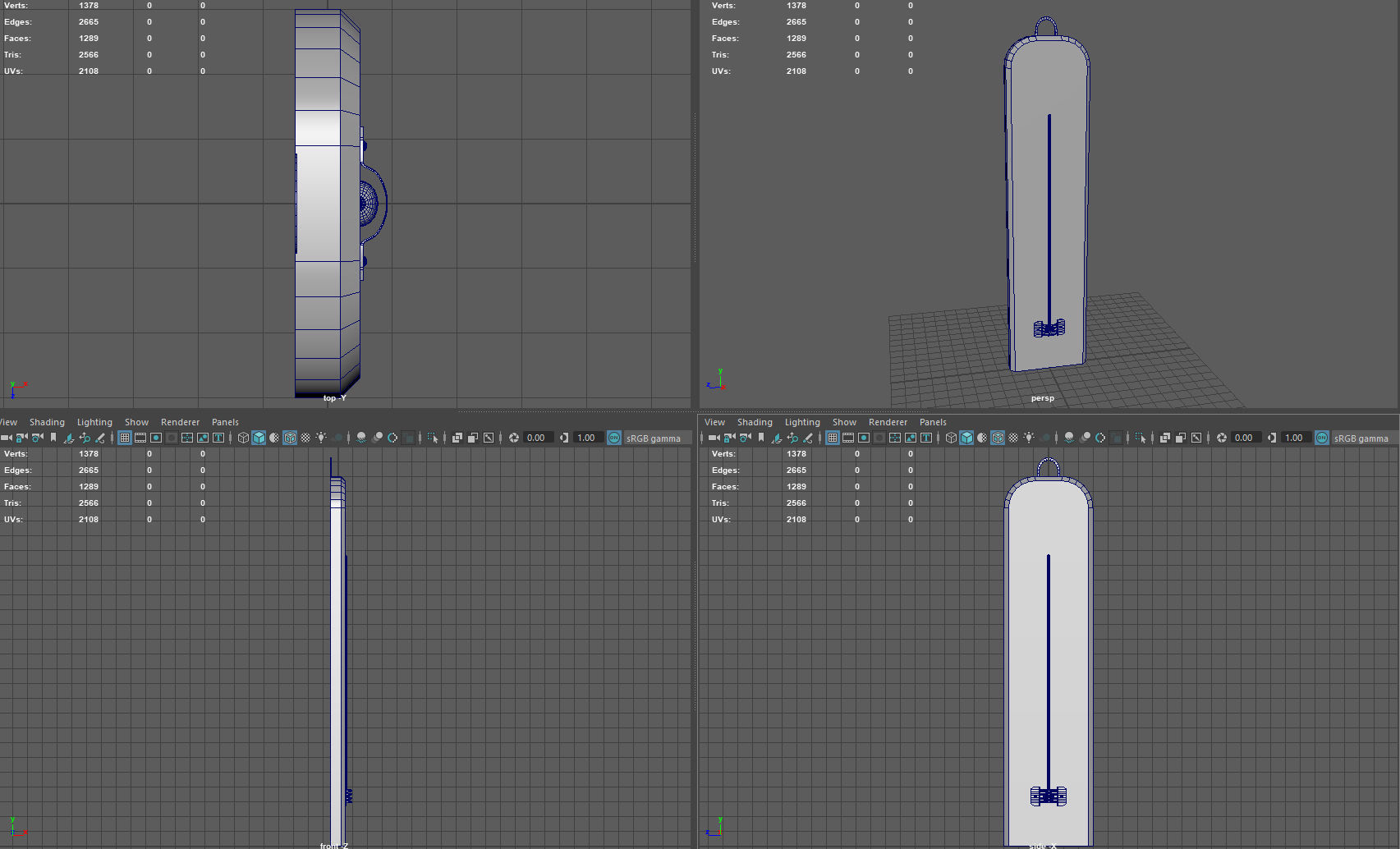Open Shading menu in front view panel
1400x849 pixels.
point(47,422)
